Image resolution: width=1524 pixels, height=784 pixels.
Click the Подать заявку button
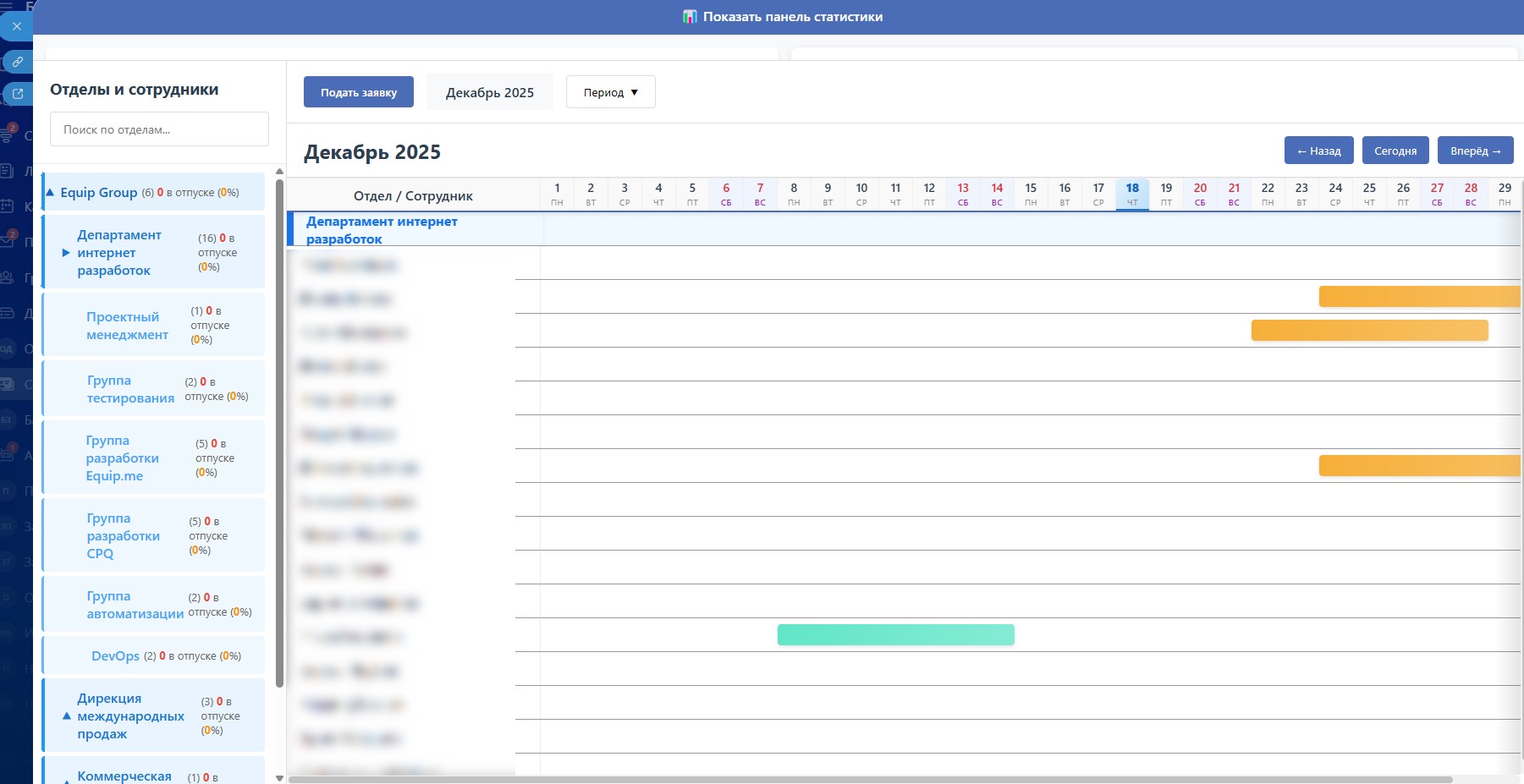(x=358, y=92)
